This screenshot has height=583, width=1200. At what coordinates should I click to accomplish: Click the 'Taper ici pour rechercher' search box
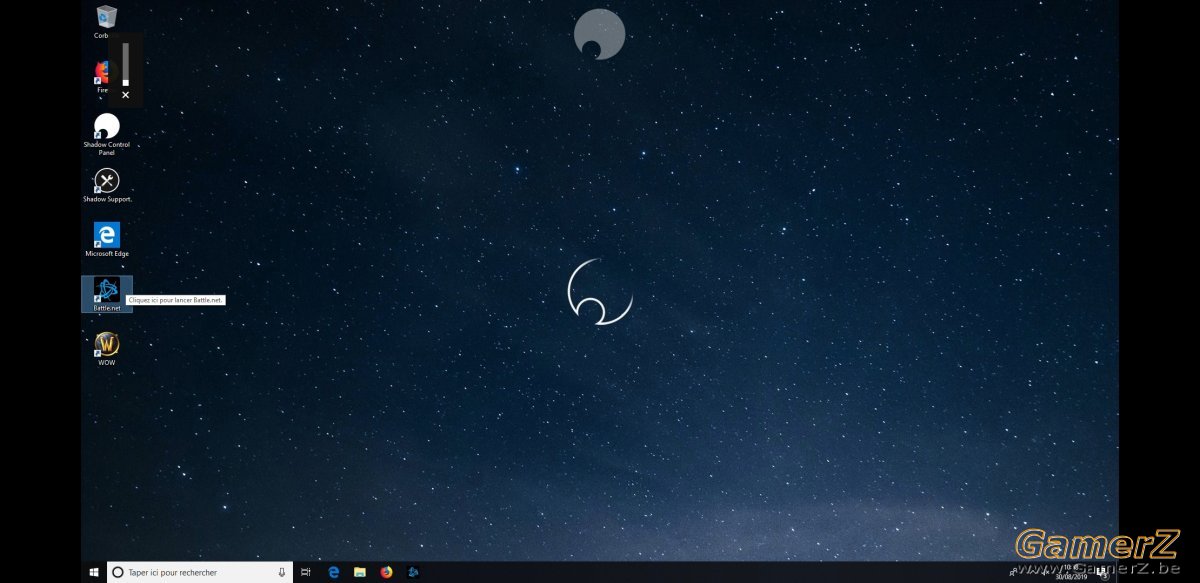200,572
